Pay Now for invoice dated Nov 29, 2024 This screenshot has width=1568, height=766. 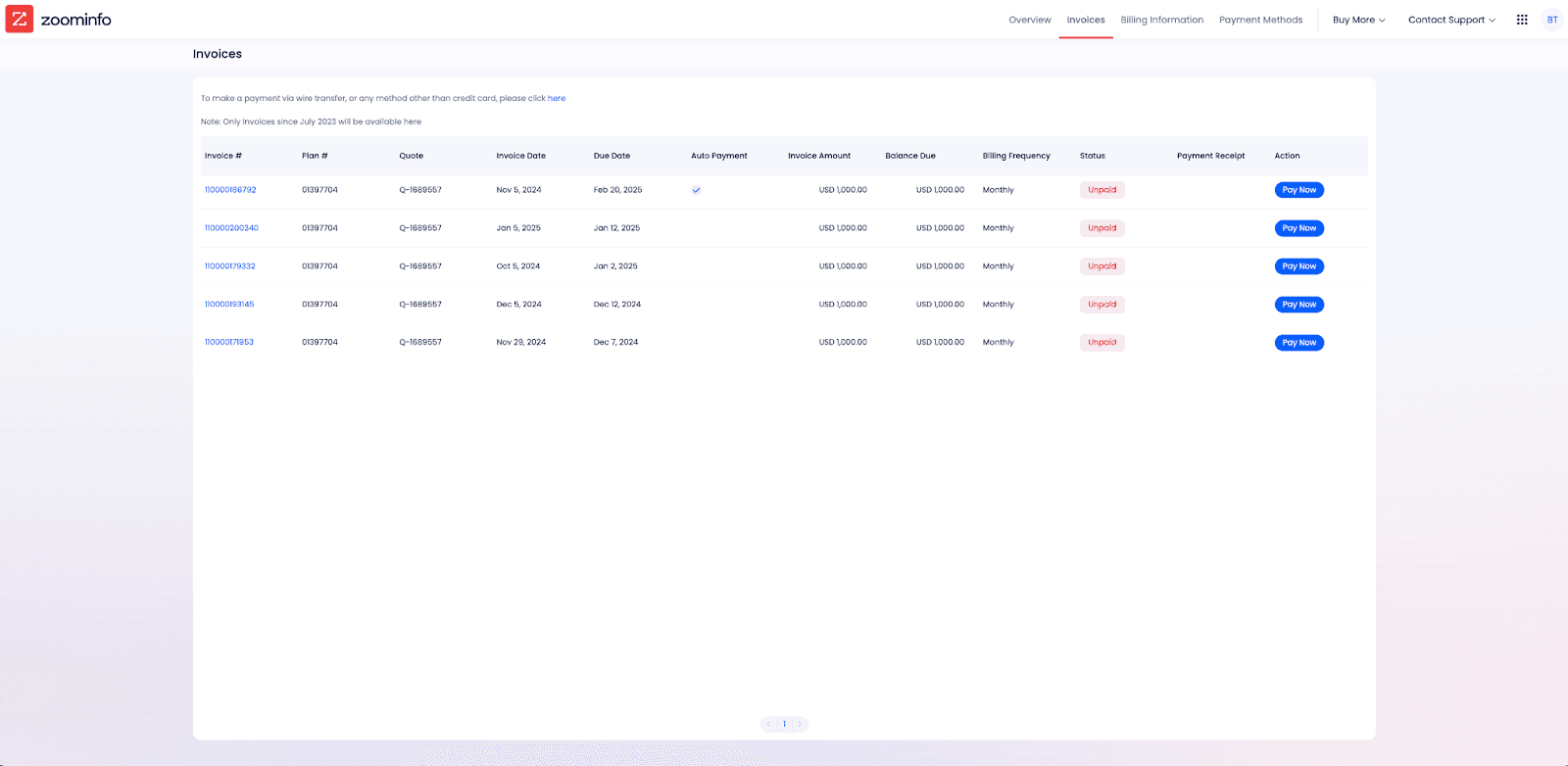click(1299, 343)
